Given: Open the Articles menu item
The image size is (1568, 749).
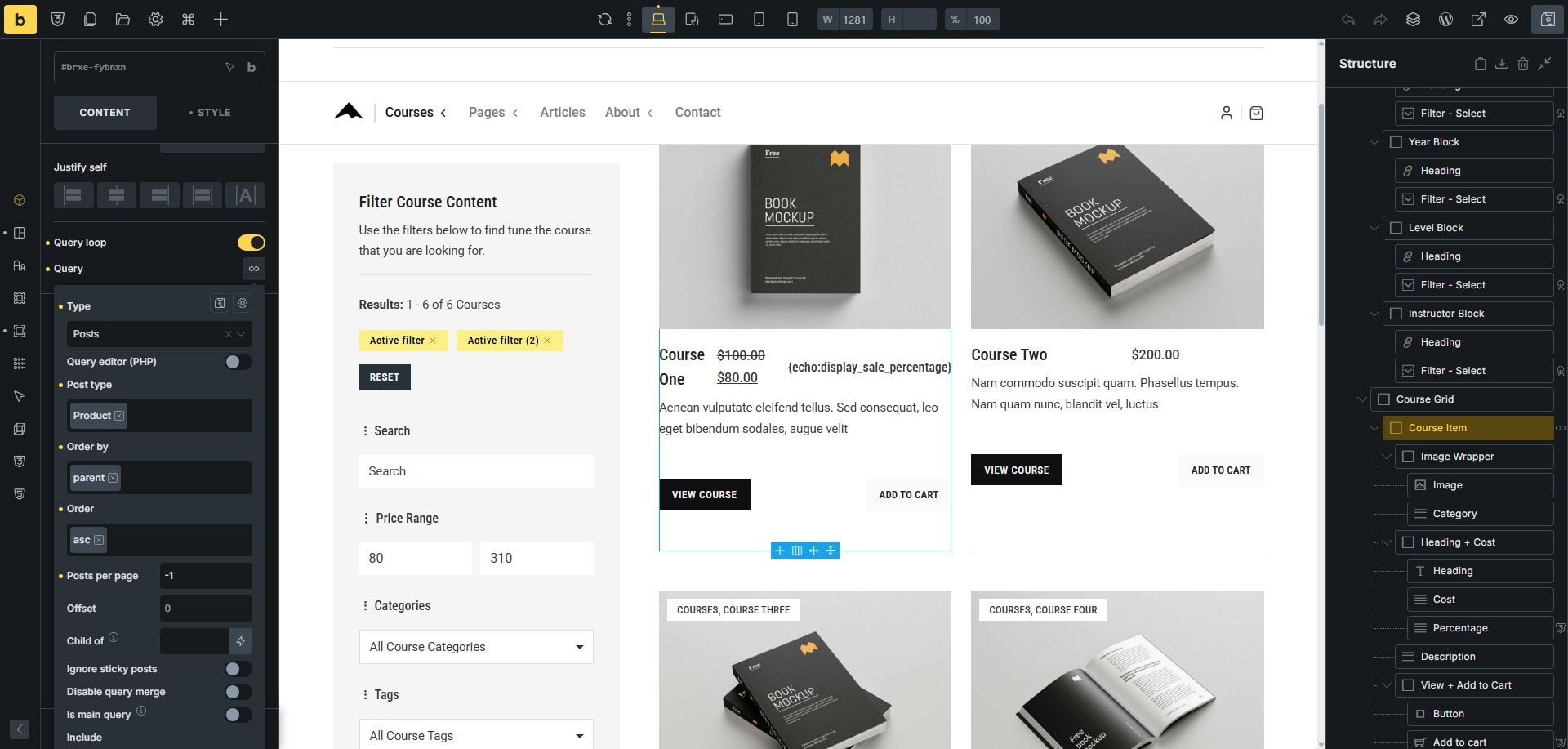Looking at the screenshot, I should tap(562, 113).
